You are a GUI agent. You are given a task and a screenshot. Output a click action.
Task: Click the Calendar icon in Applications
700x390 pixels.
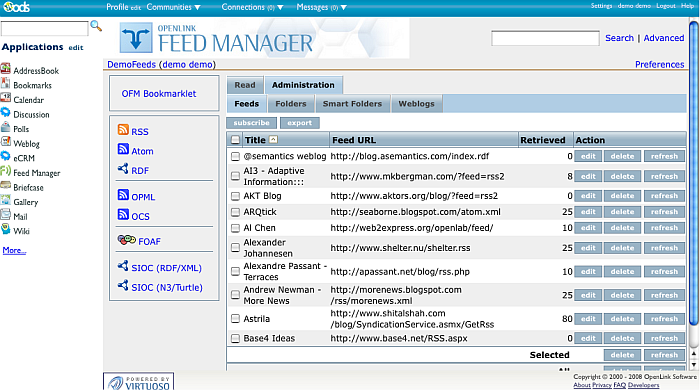click(5, 98)
